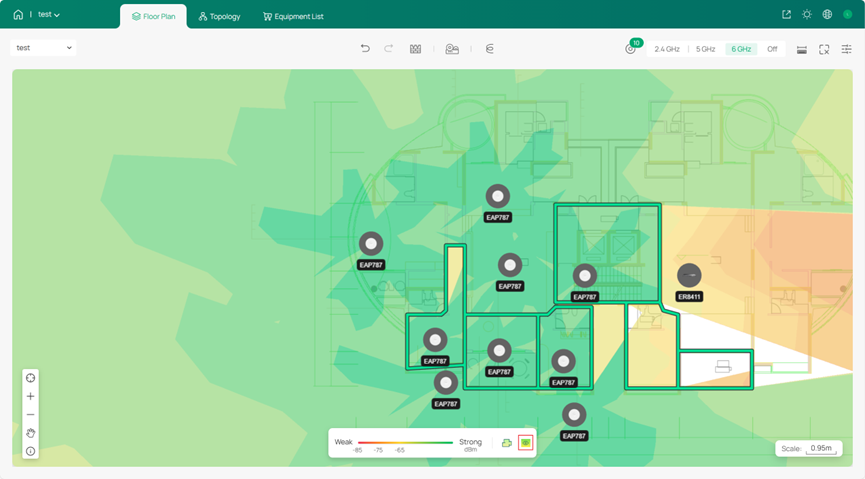
Task: Open the sliders settings icon
Action: (x=846, y=49)
